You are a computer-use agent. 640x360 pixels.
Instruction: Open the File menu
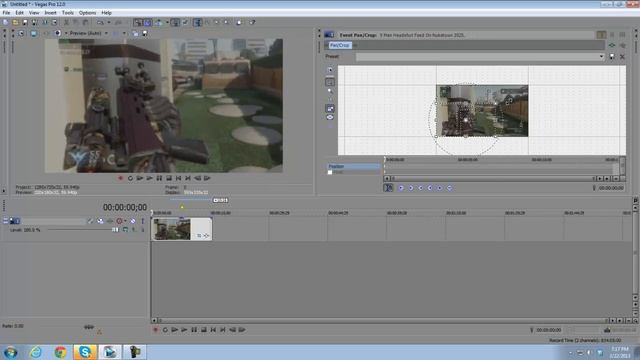pyautogui.click(x=6, y=13)
